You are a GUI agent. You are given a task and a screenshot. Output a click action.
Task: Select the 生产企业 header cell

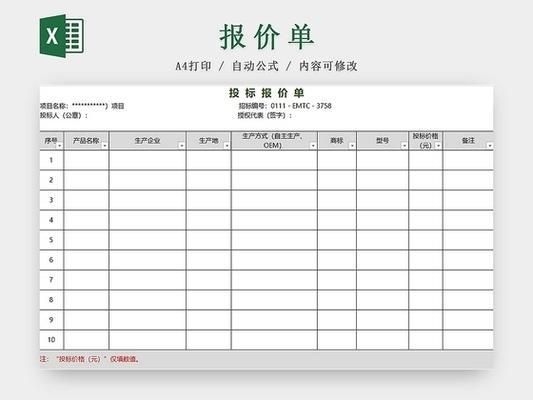148,140
